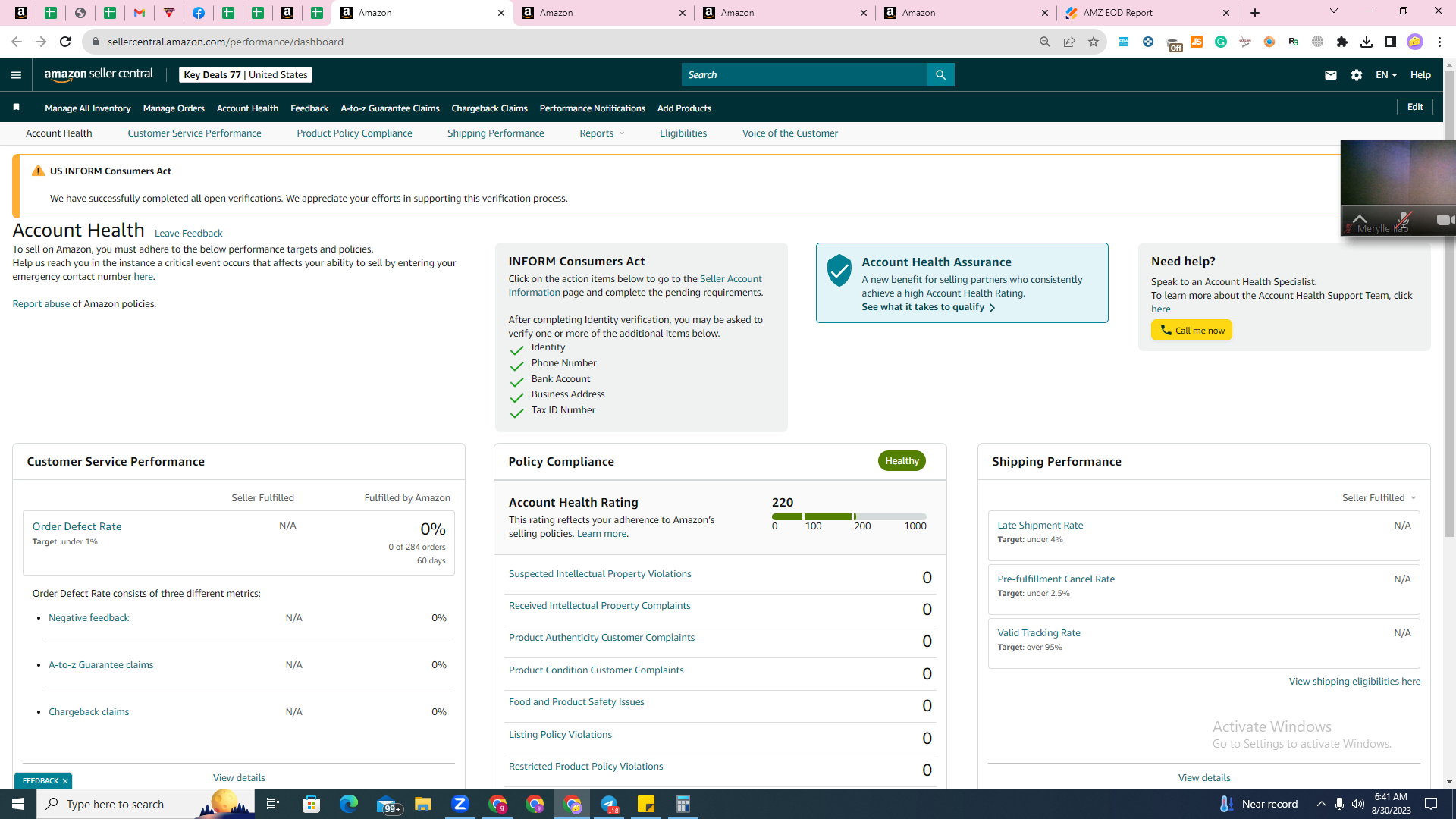Open Performance Notifications
Viewport: 1456px width, 819px height.
(x=592, y=108)
